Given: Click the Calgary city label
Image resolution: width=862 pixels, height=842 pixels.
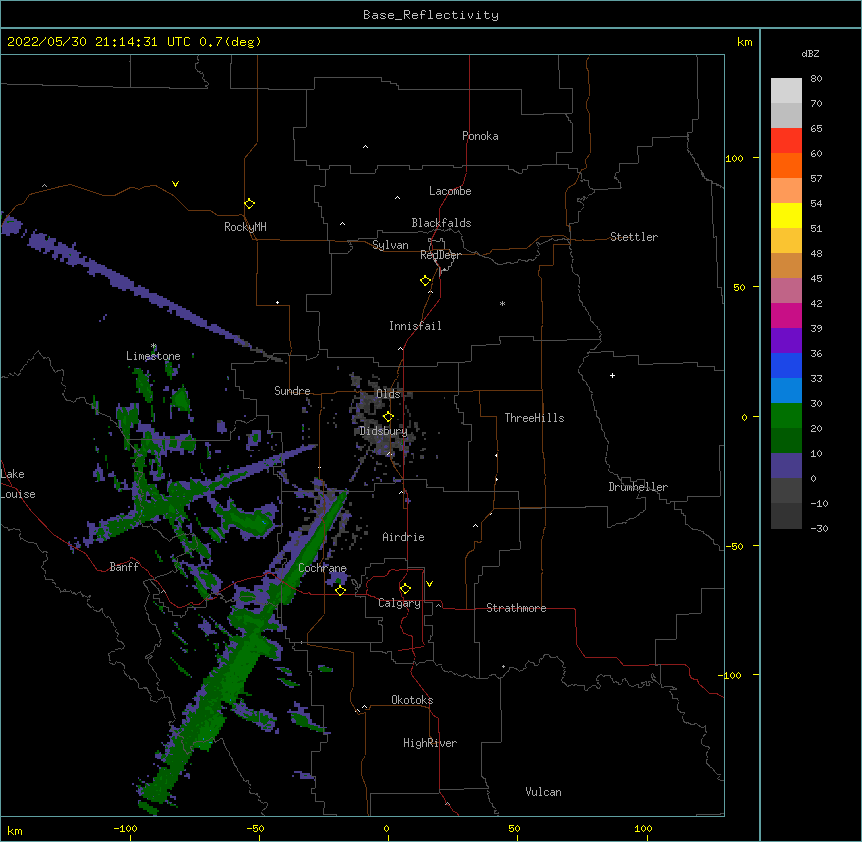Looking at the screenshot, I should click(399, 603).
